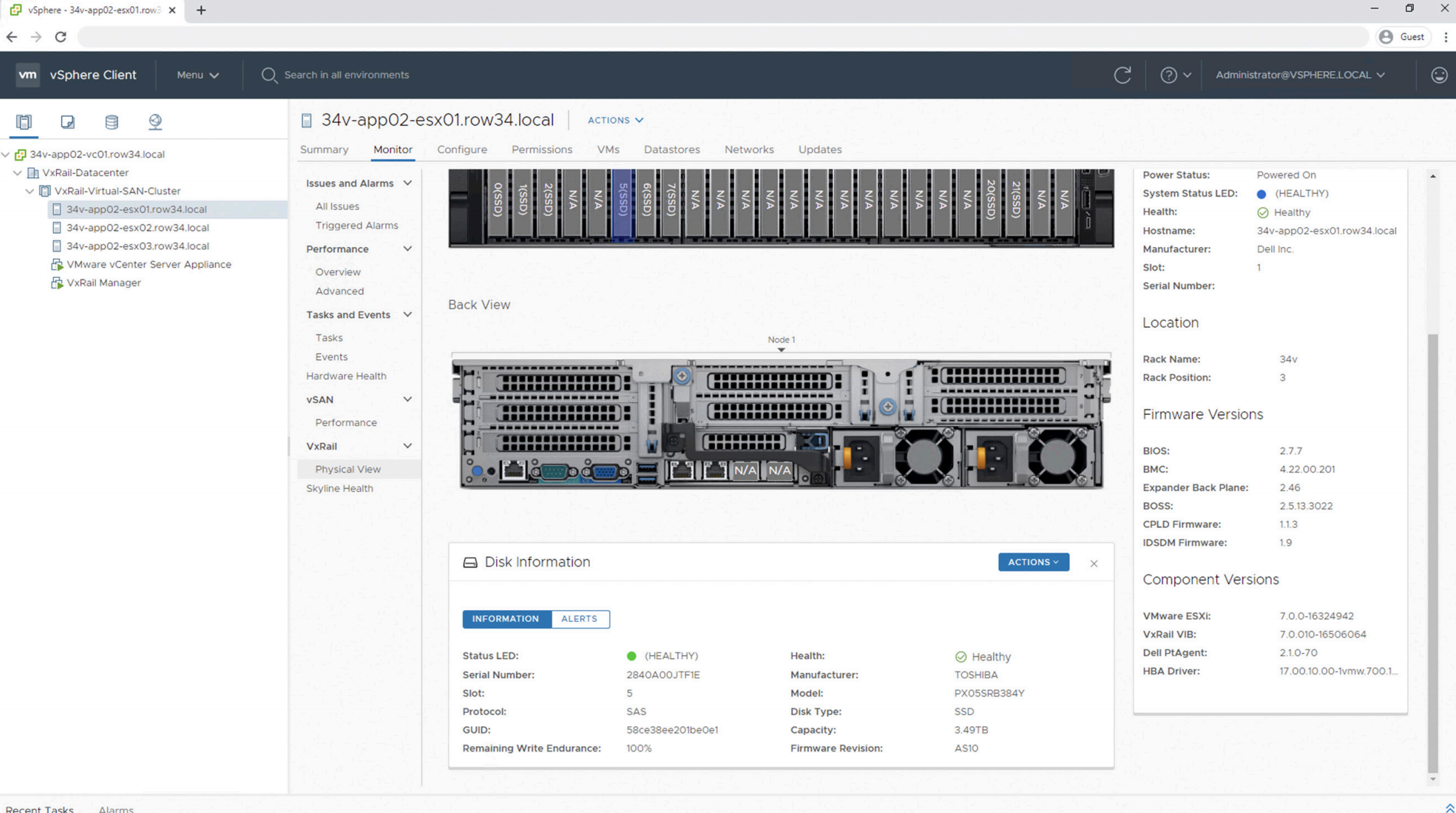This screenshot has height=813, width=1456.
Task: Open the Menu dropdown in header
Action: (197, 75)
